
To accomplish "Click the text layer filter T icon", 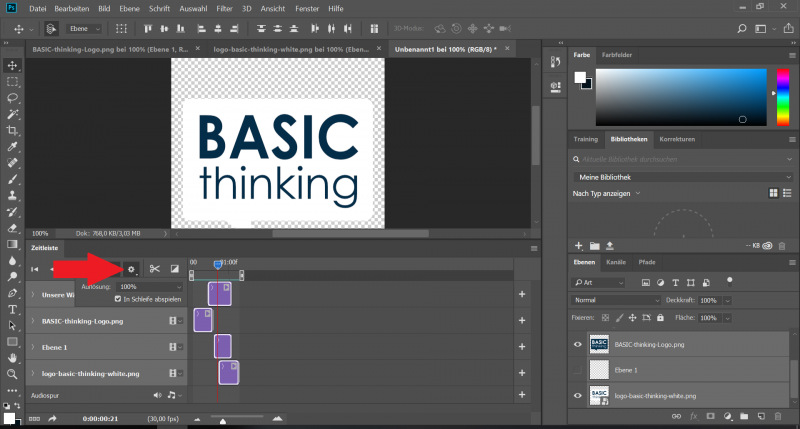I will tap(676, 283).
